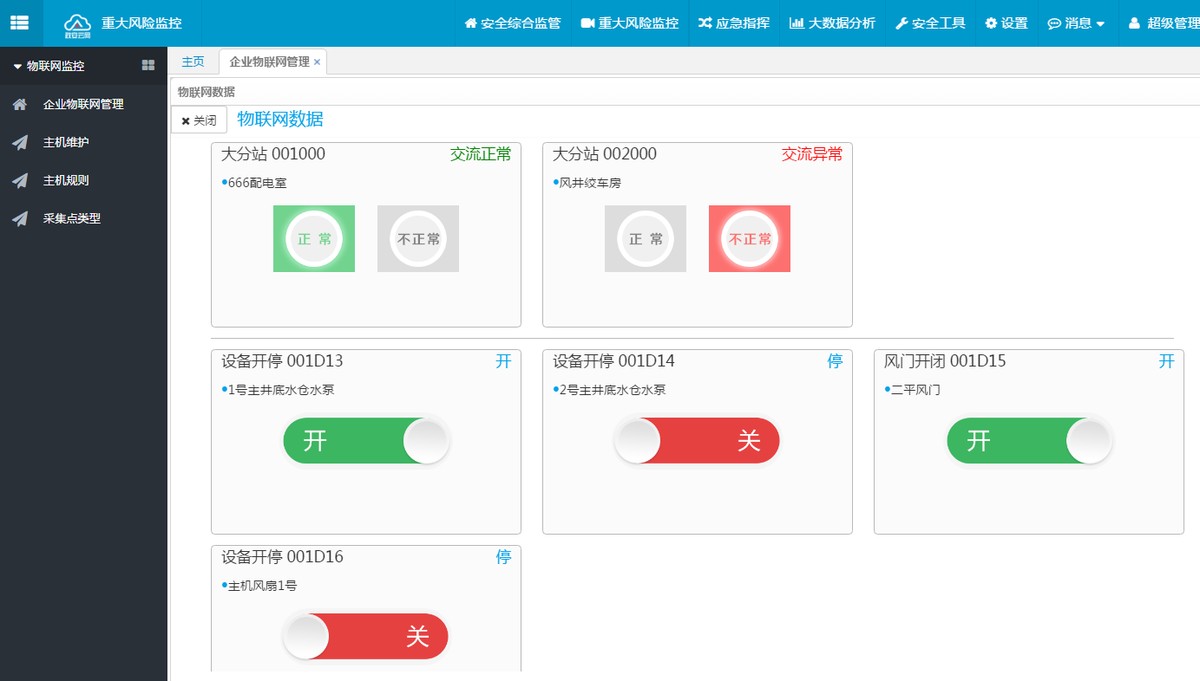
Task: Click the grid icon beside 物联网监控
Action: click(x=148, y=66)
